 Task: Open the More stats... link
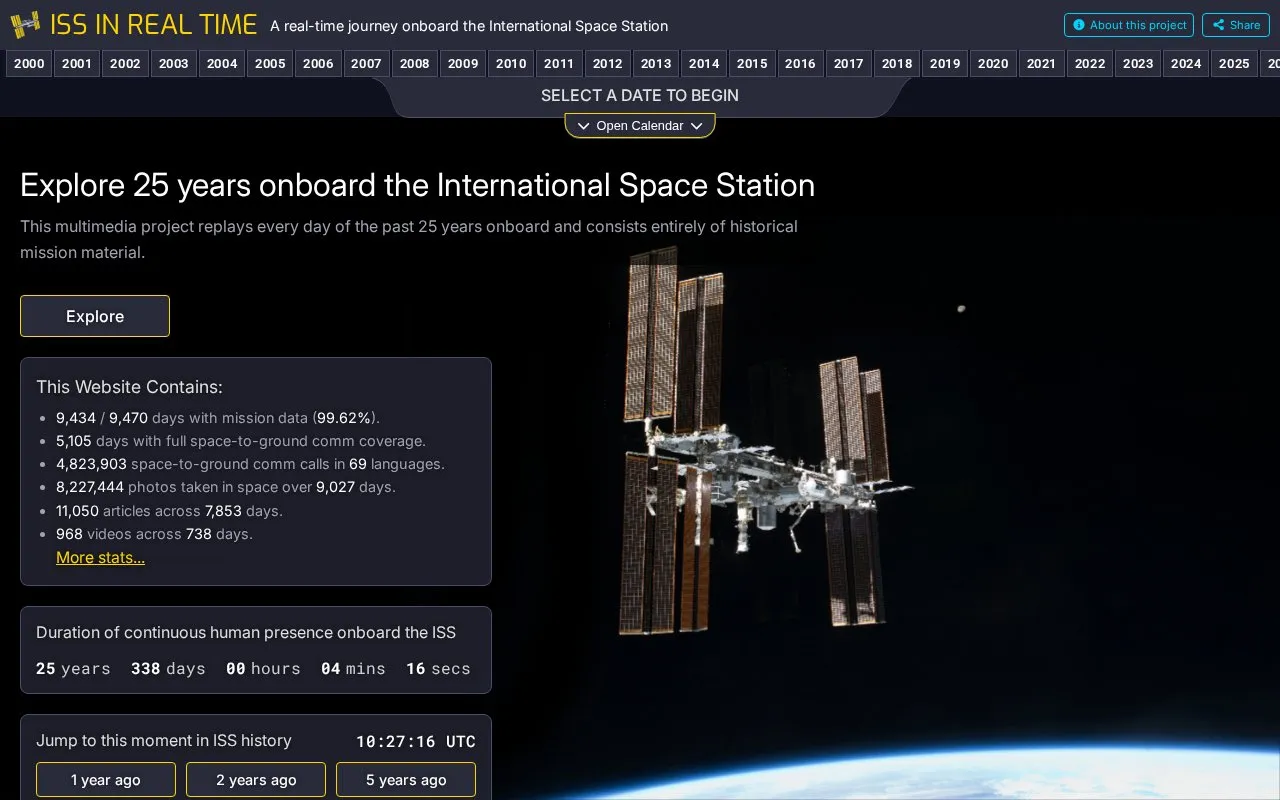pos(100,558)
